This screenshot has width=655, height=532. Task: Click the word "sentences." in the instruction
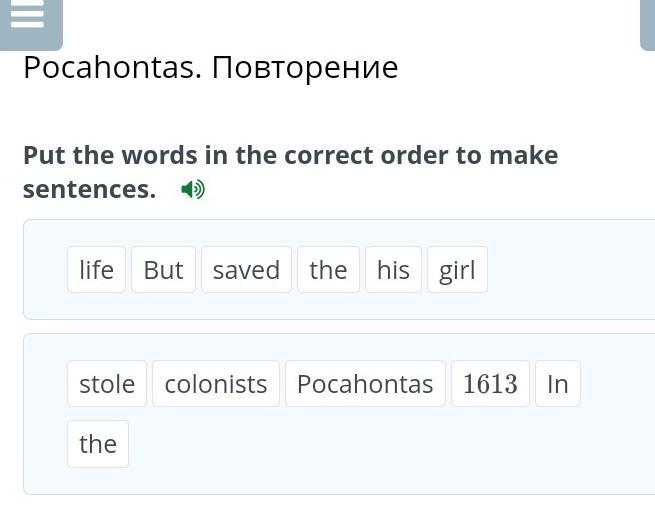(x=89, y=190)
